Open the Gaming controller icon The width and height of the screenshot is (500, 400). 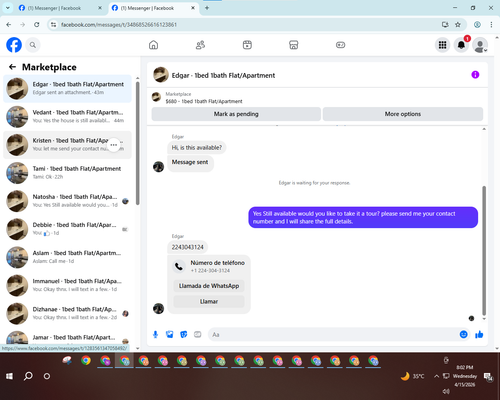(340, 45)
